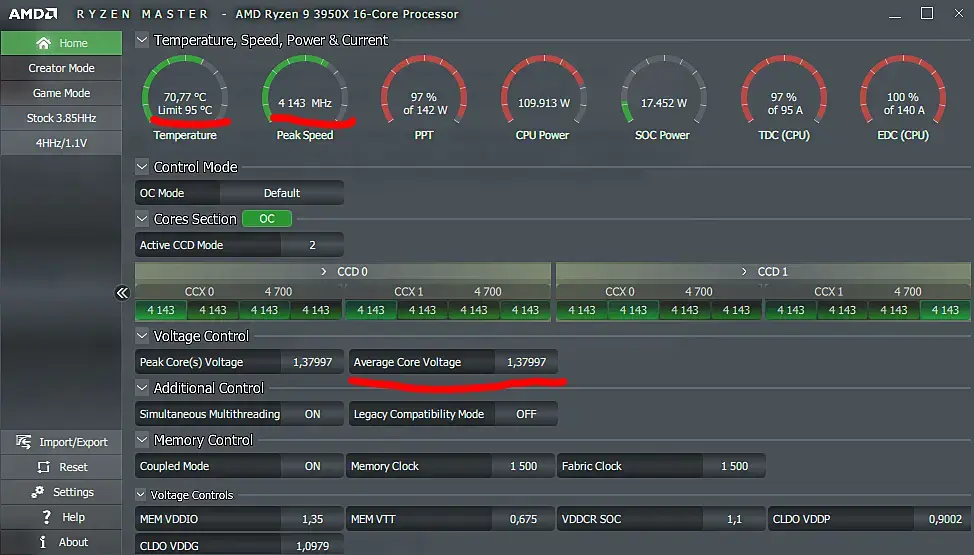Click the CCD 1 header bar
Image resolution: width=974 pixels, height=555 pixels.
coord(763,272)
